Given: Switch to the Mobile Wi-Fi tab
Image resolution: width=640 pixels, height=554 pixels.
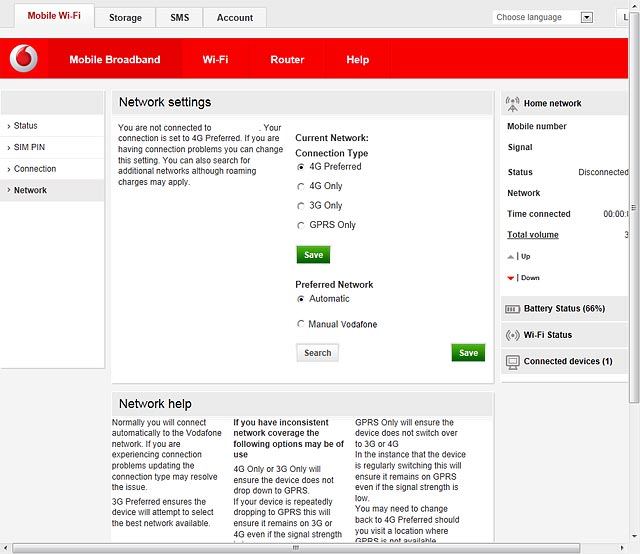Looking at the screenshot, I should (54, 16).
